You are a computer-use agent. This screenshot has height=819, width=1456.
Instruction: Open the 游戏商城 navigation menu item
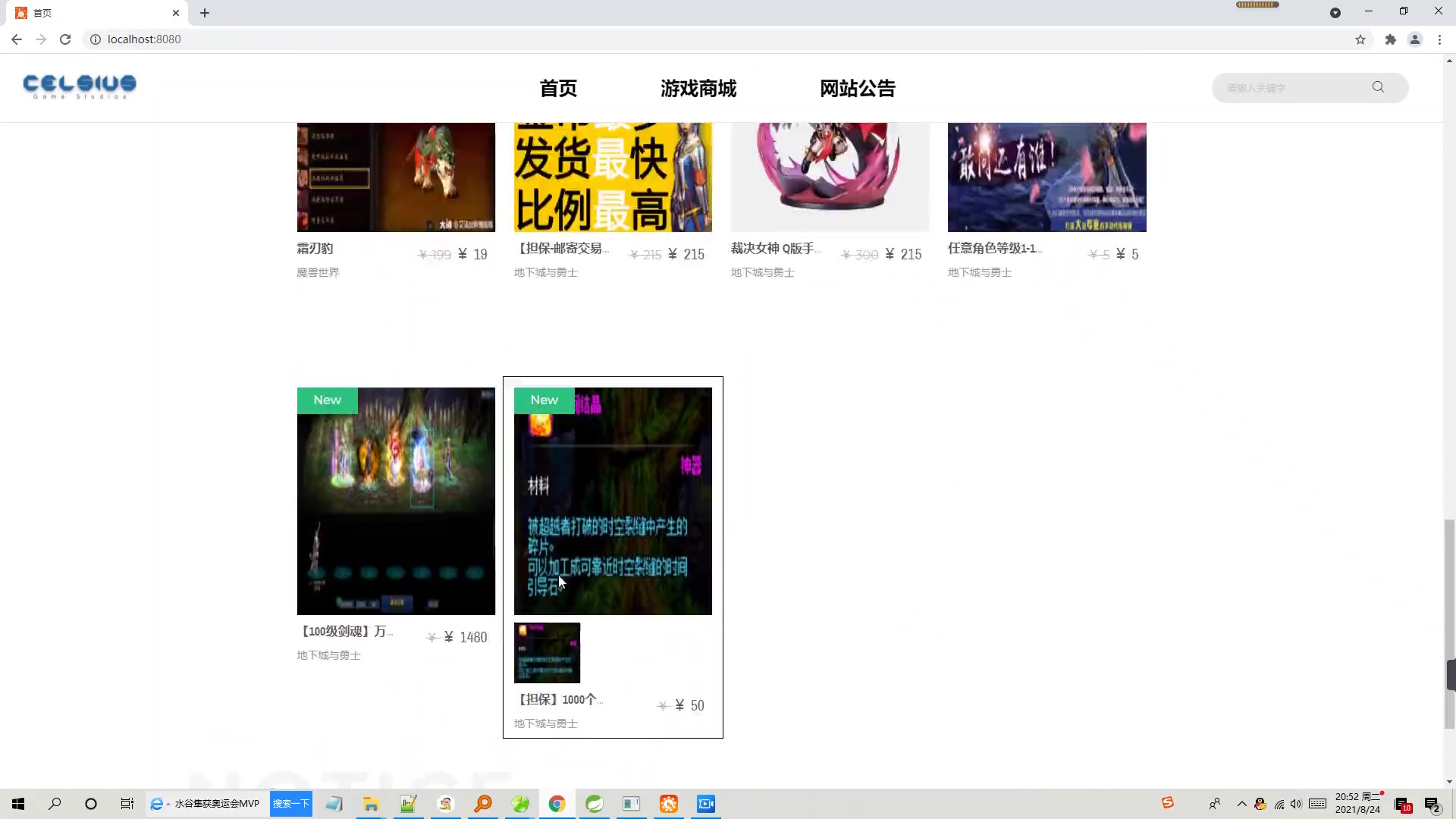click(697, 88)
